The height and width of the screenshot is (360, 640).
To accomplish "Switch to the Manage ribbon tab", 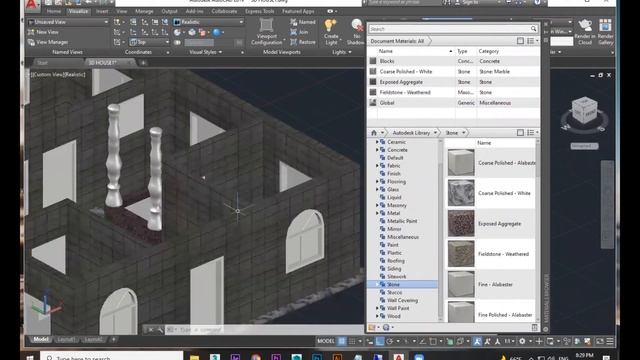I will click(144, 11).
